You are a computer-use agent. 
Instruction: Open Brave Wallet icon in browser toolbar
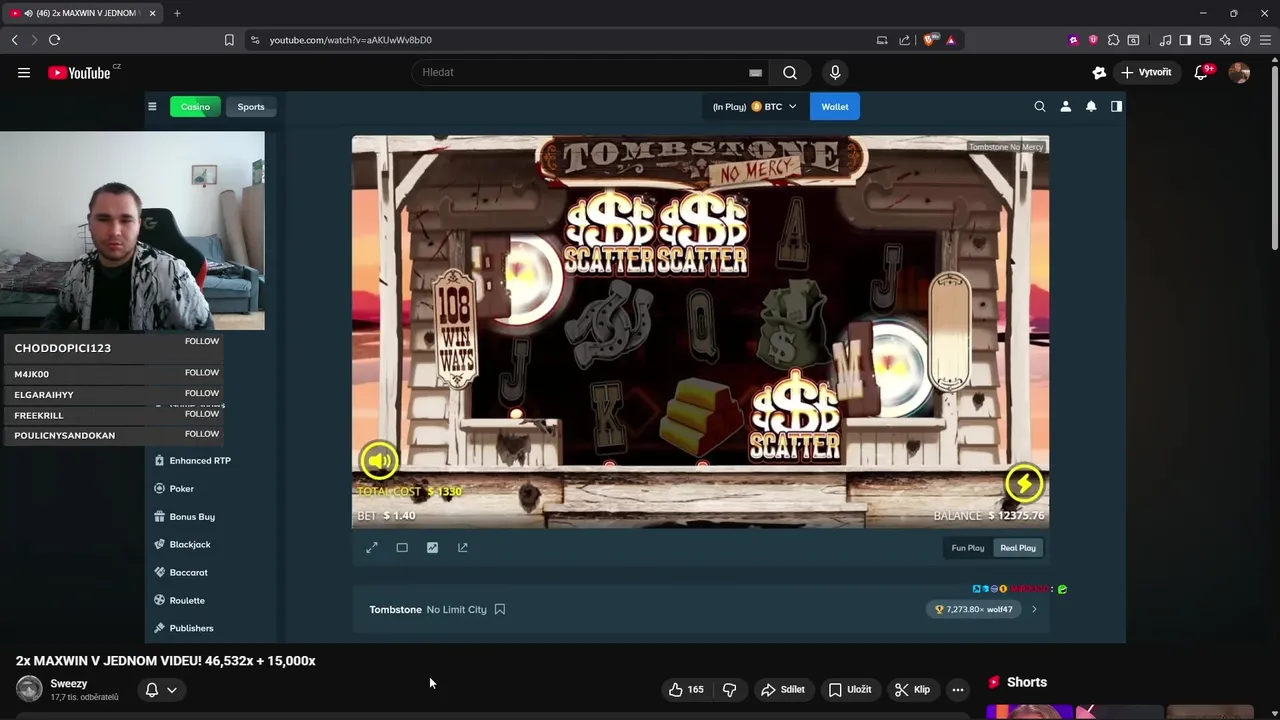(x=1205, y=40)
